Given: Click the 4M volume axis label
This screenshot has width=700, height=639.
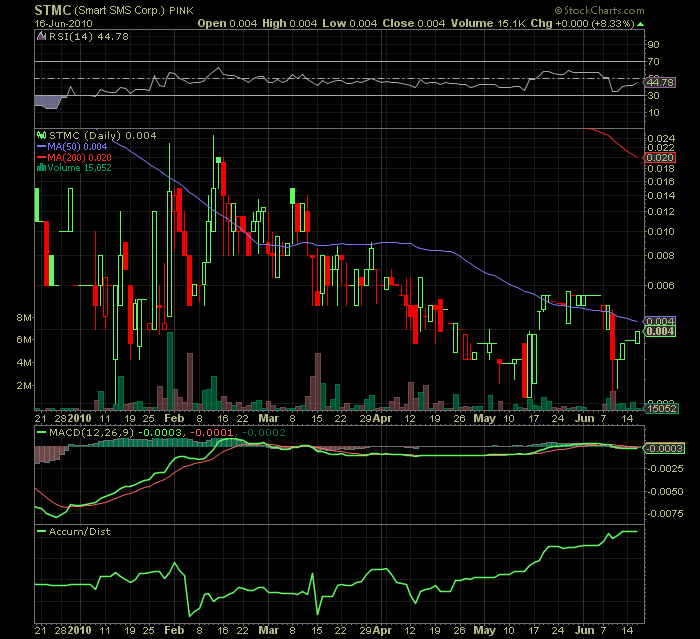Looking at the screenshot, I should (x=24, y=363).
